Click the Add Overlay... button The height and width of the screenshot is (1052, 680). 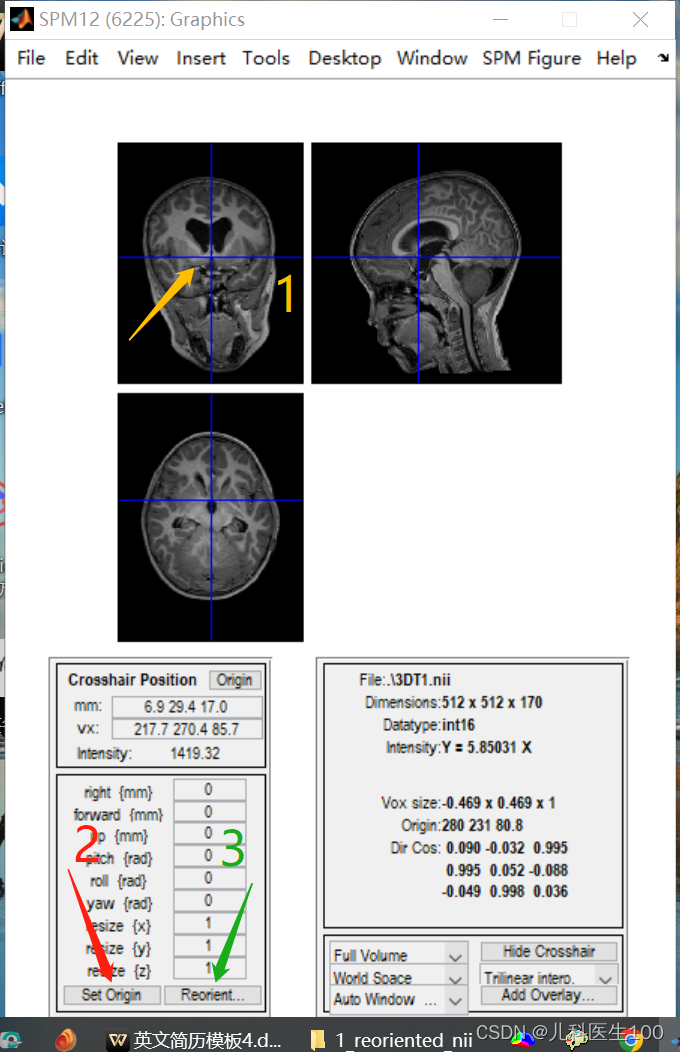549,995
